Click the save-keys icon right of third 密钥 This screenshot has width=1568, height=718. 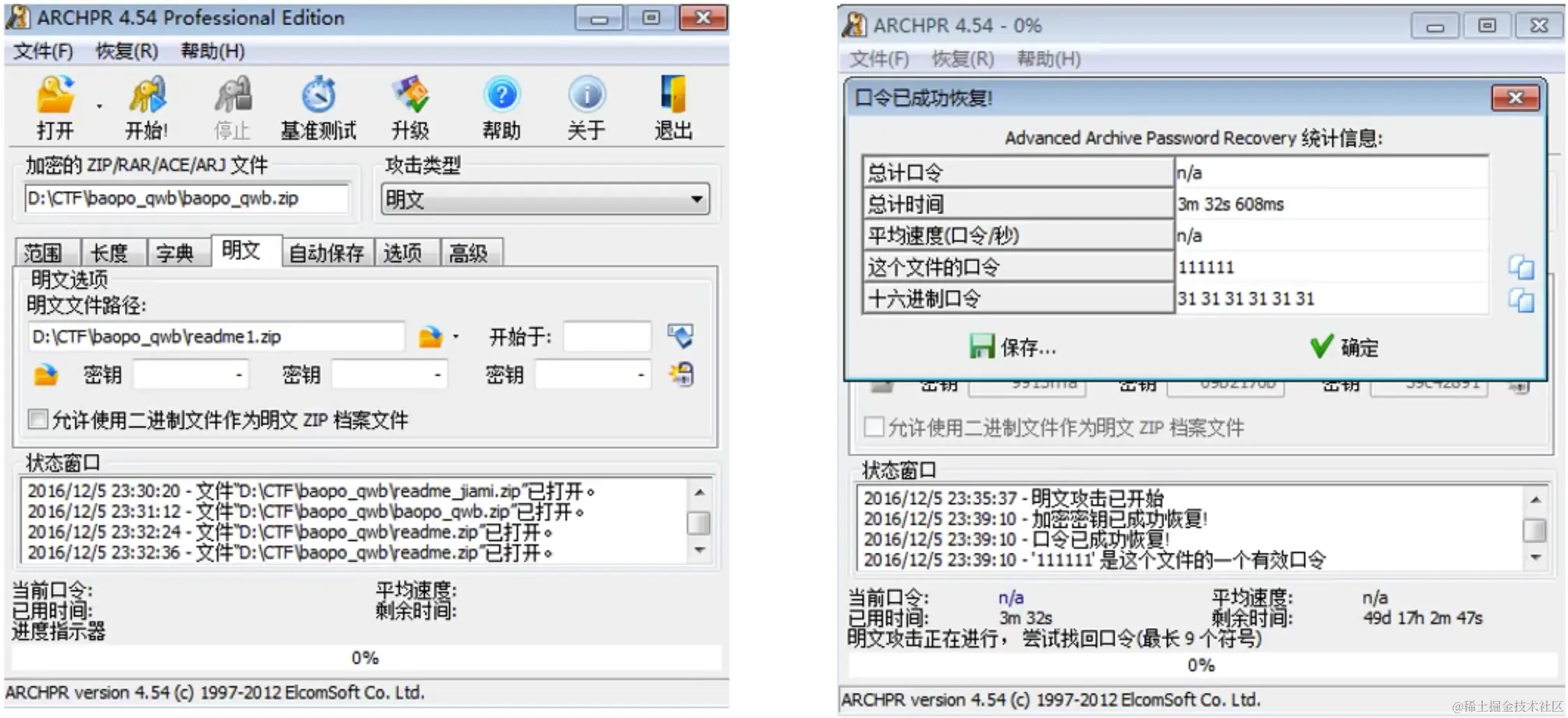click(x=681, y=374)
